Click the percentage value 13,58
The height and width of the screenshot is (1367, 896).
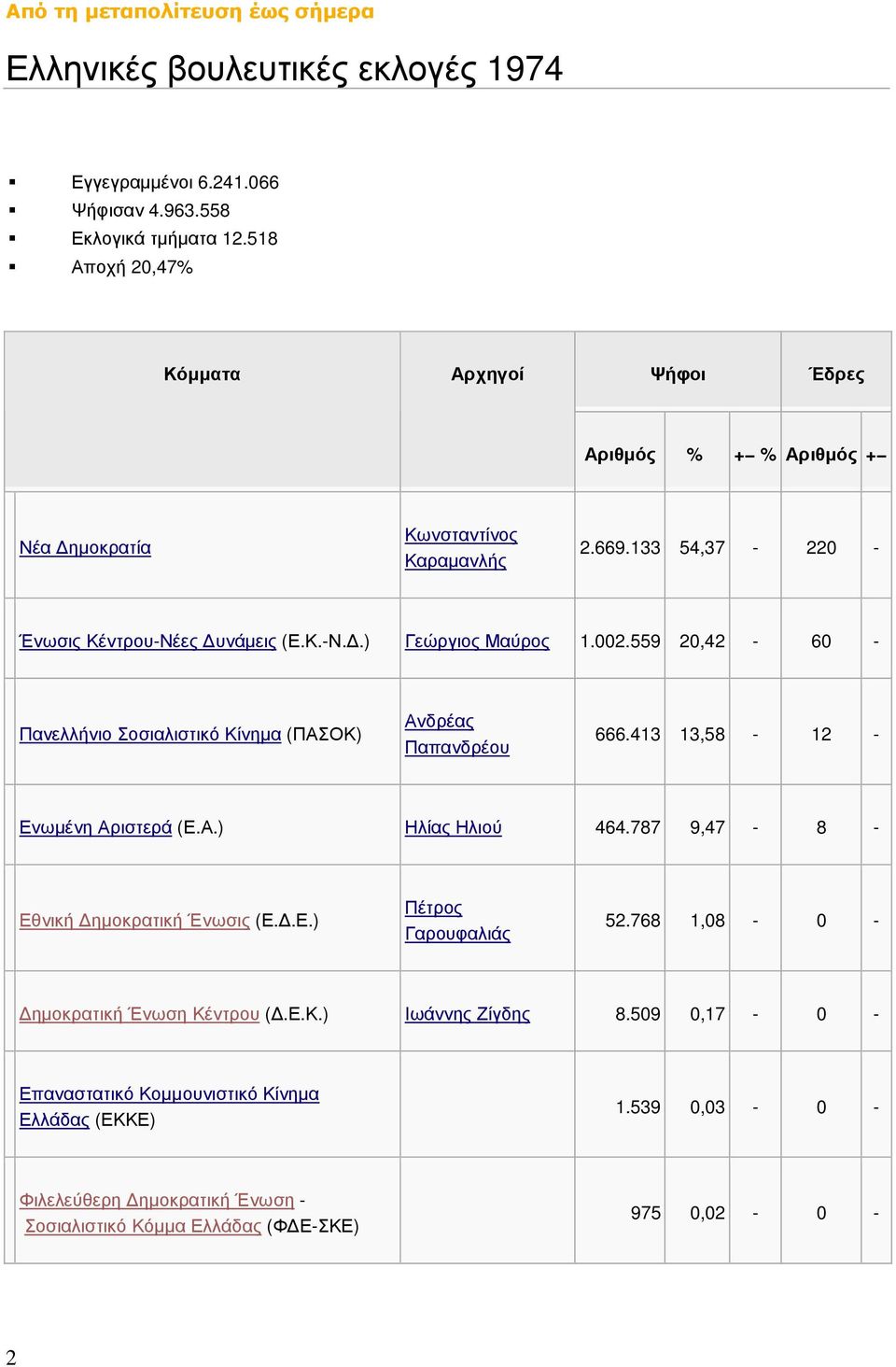tap(702, 735)
